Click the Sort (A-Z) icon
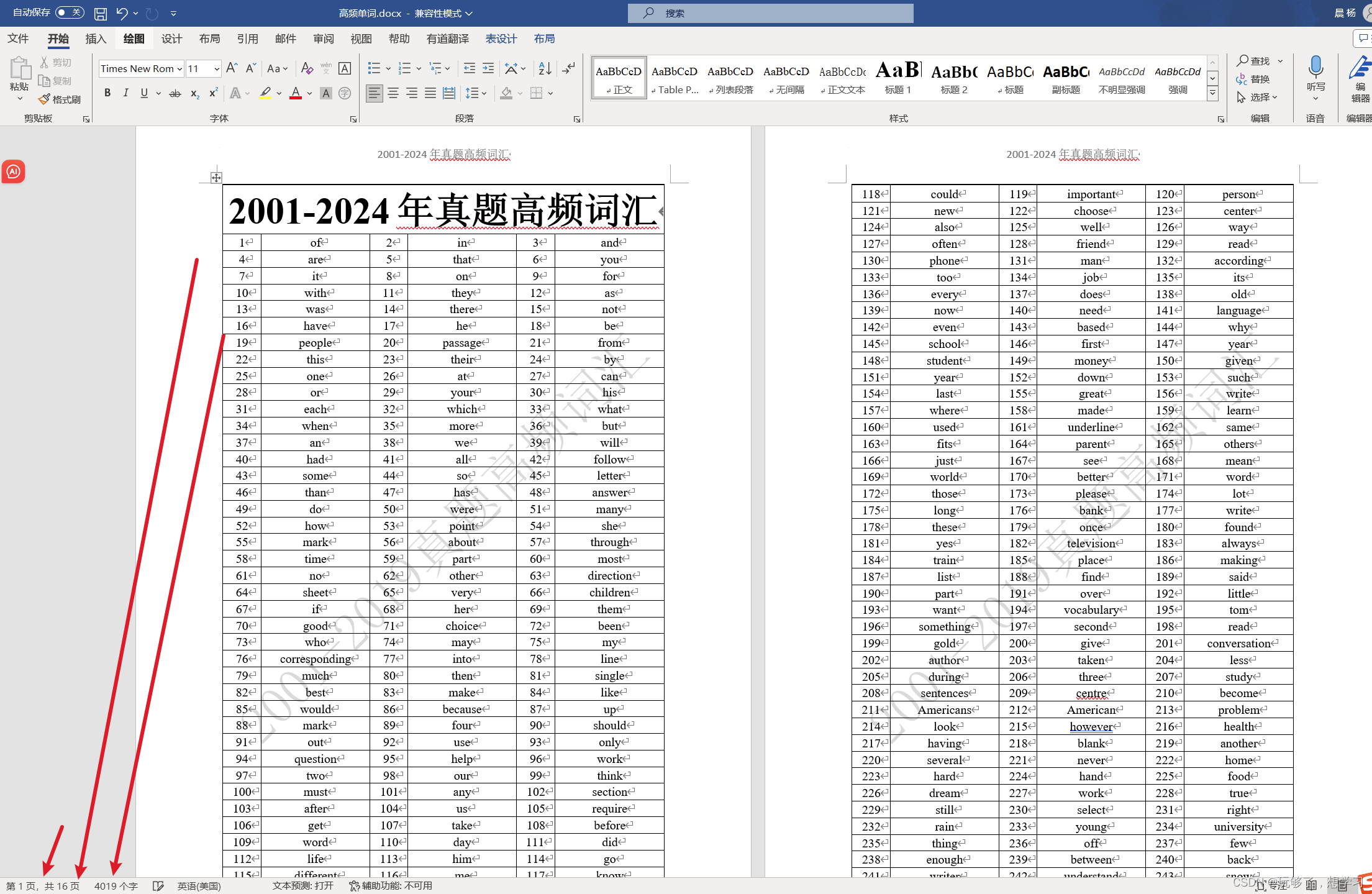 tap(545, 68)
